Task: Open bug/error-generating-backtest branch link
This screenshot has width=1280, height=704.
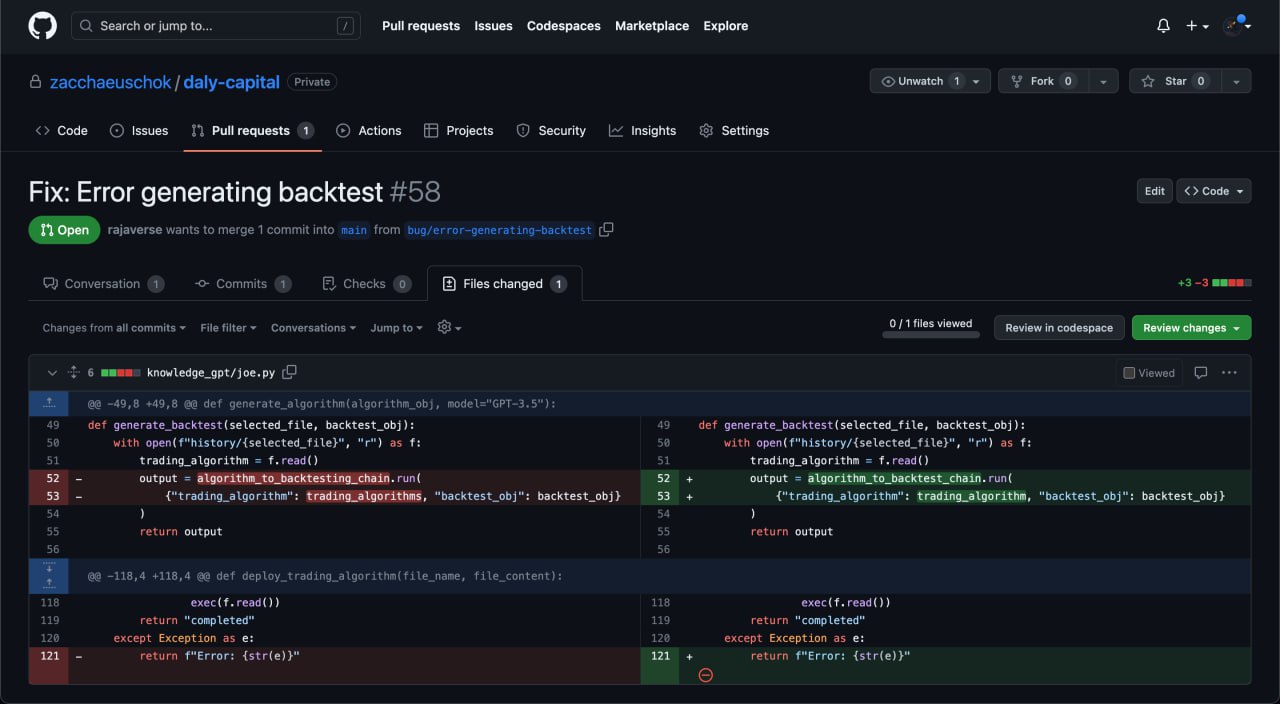Action: tap(499, 230)
